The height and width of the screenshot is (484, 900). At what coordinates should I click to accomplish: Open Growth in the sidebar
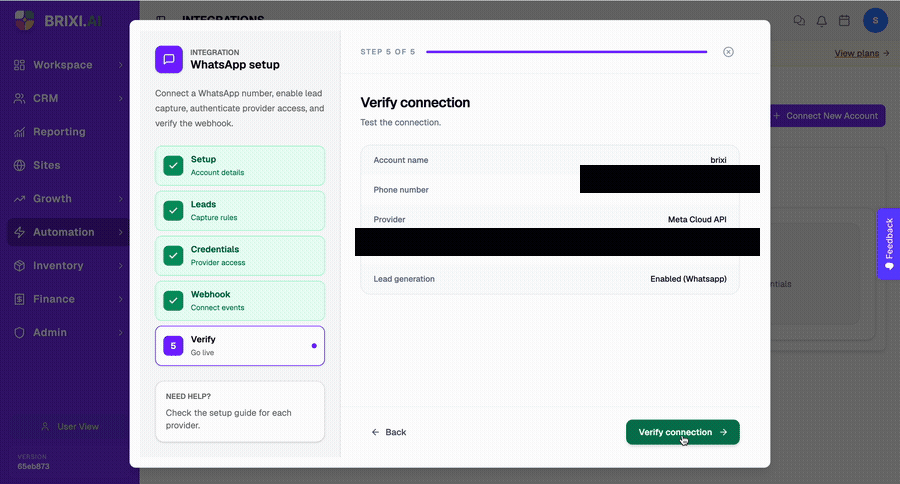pyautogui.click(x=68, y=199)
